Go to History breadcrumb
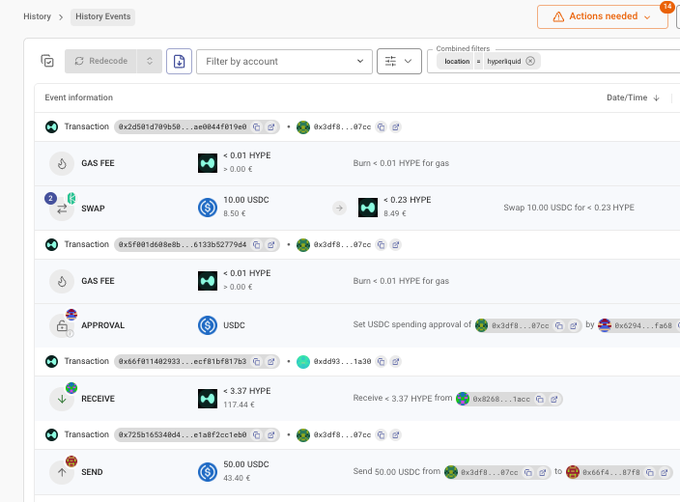Viewport: 680px width, 502px height. tap(37, 16)
